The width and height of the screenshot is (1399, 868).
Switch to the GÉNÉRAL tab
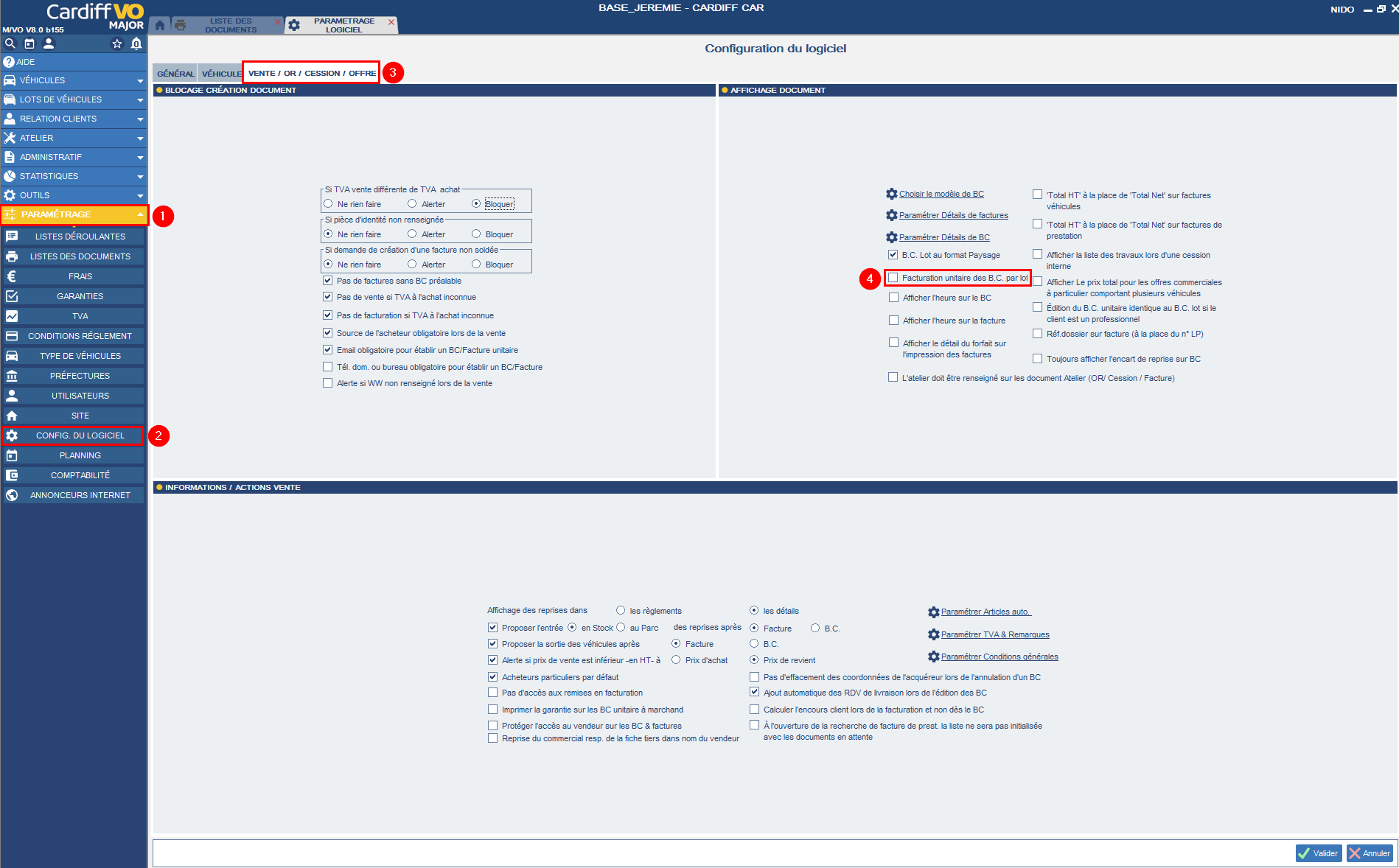point(175,74)
